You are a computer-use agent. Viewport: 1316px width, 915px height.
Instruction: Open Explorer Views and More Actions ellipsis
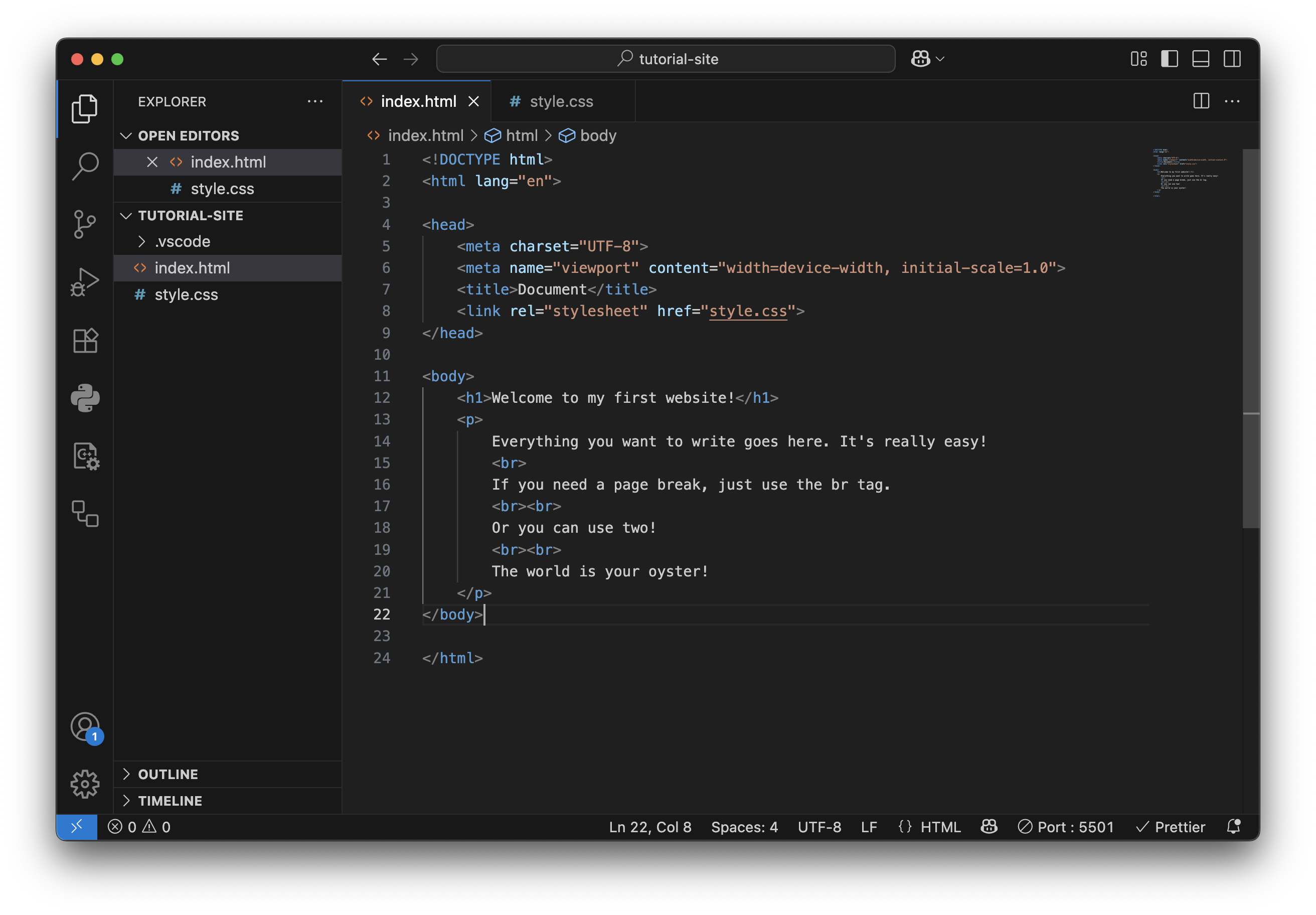(314, 101)
